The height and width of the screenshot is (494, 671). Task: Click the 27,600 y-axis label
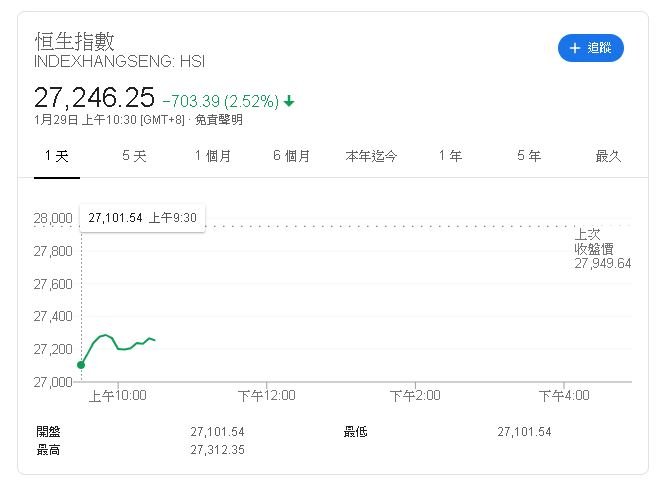pyautogui.click(x=53, y=284)
